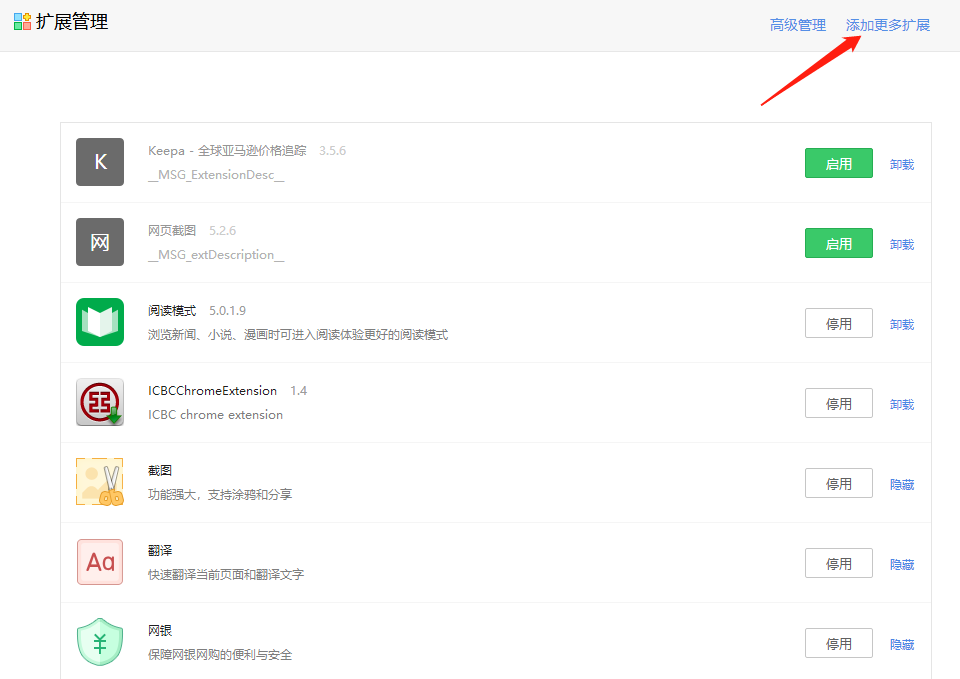Open 高级管理 in the top bar

click(797, 25)
